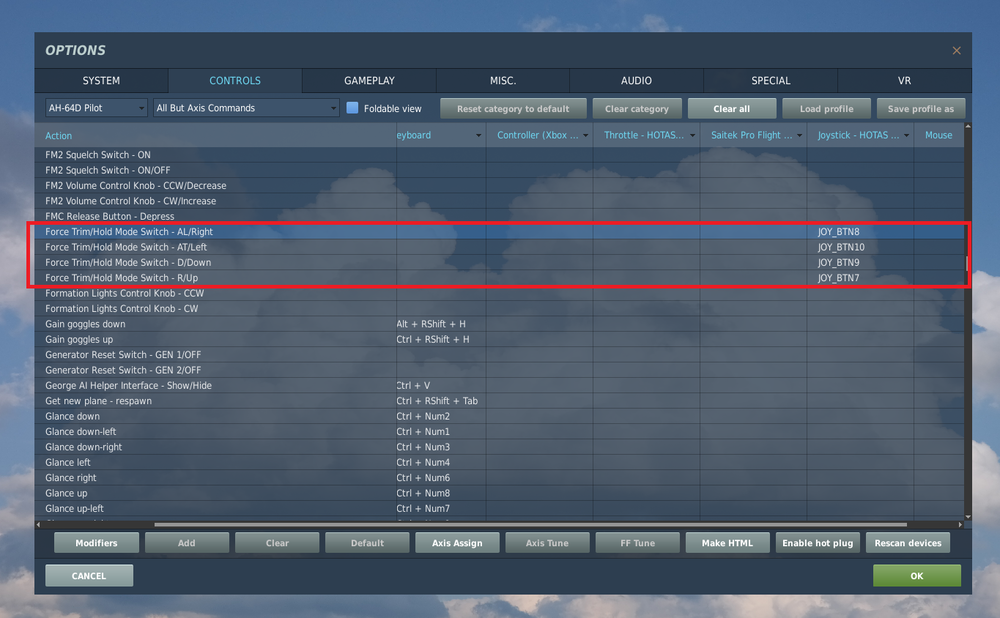Open the All But Axis Commands filter dropdown
Viewport: 1000px width, 618px height.
(x=246, y=107)
